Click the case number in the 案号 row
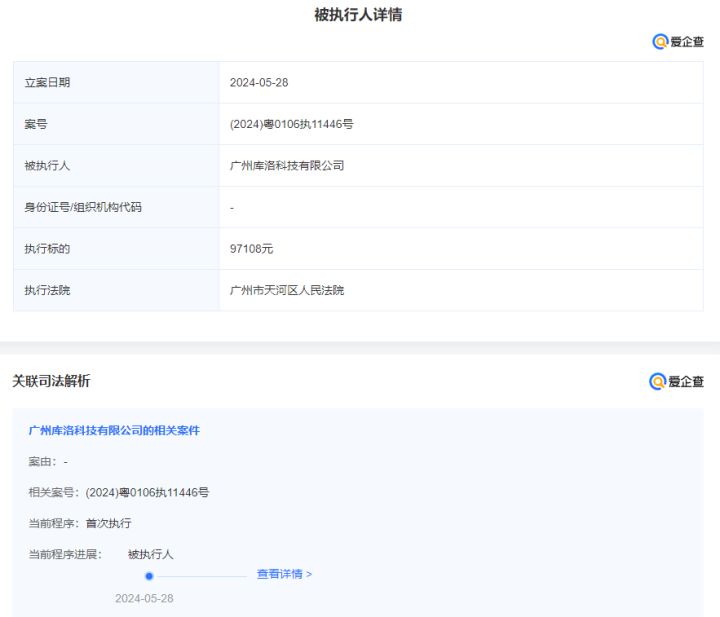Screen dimensions: 720x617 click(291, 124)
